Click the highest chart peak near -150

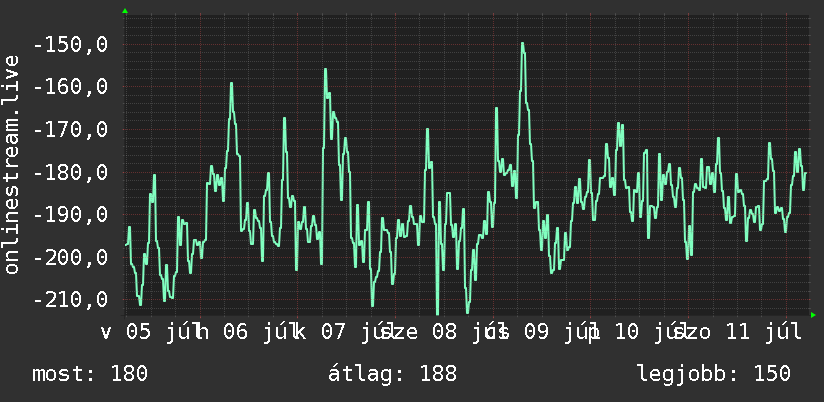pyautogui.click(x=522, y=44)
